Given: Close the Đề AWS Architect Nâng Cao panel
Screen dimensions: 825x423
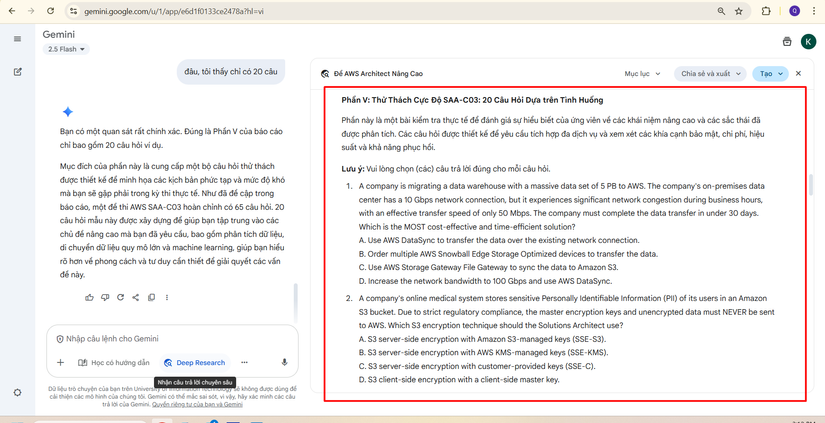Looking at the screenshot, I should click(x=798, y=74).
